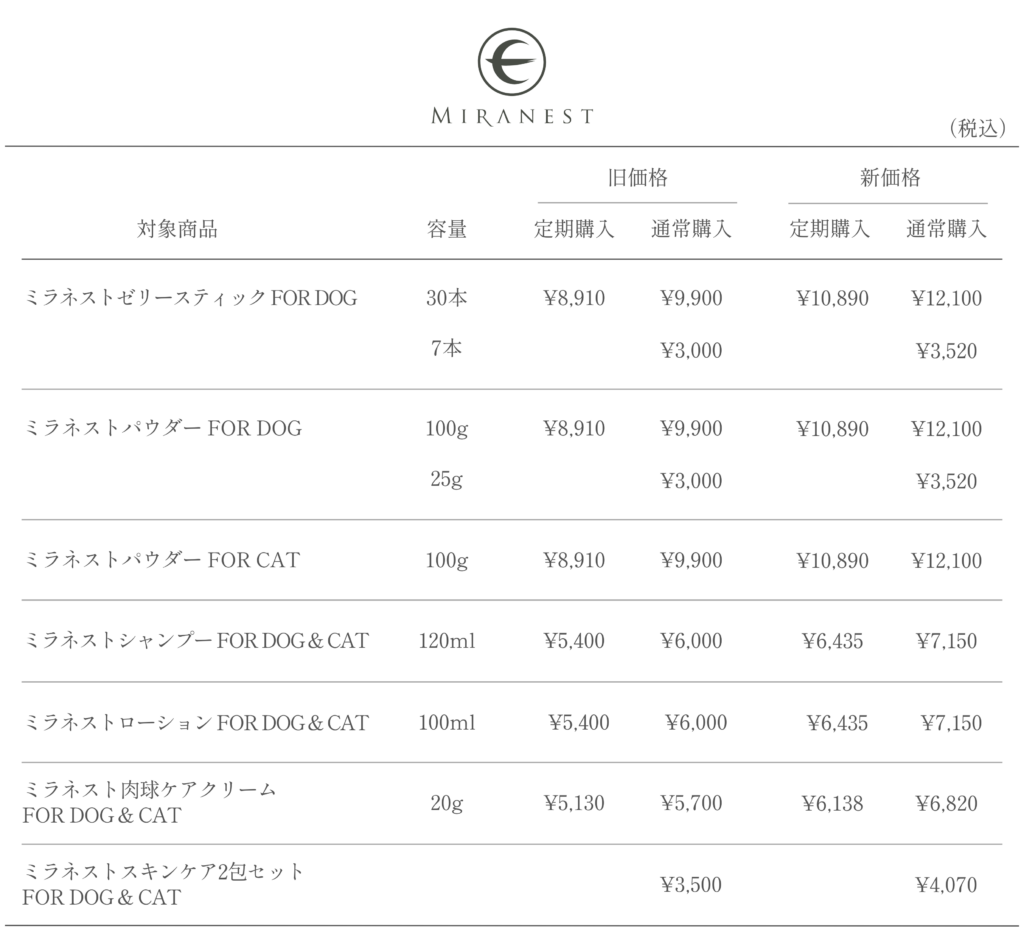Click ミラネストゼリースティック FOR DOG product name

click(191, 298)
